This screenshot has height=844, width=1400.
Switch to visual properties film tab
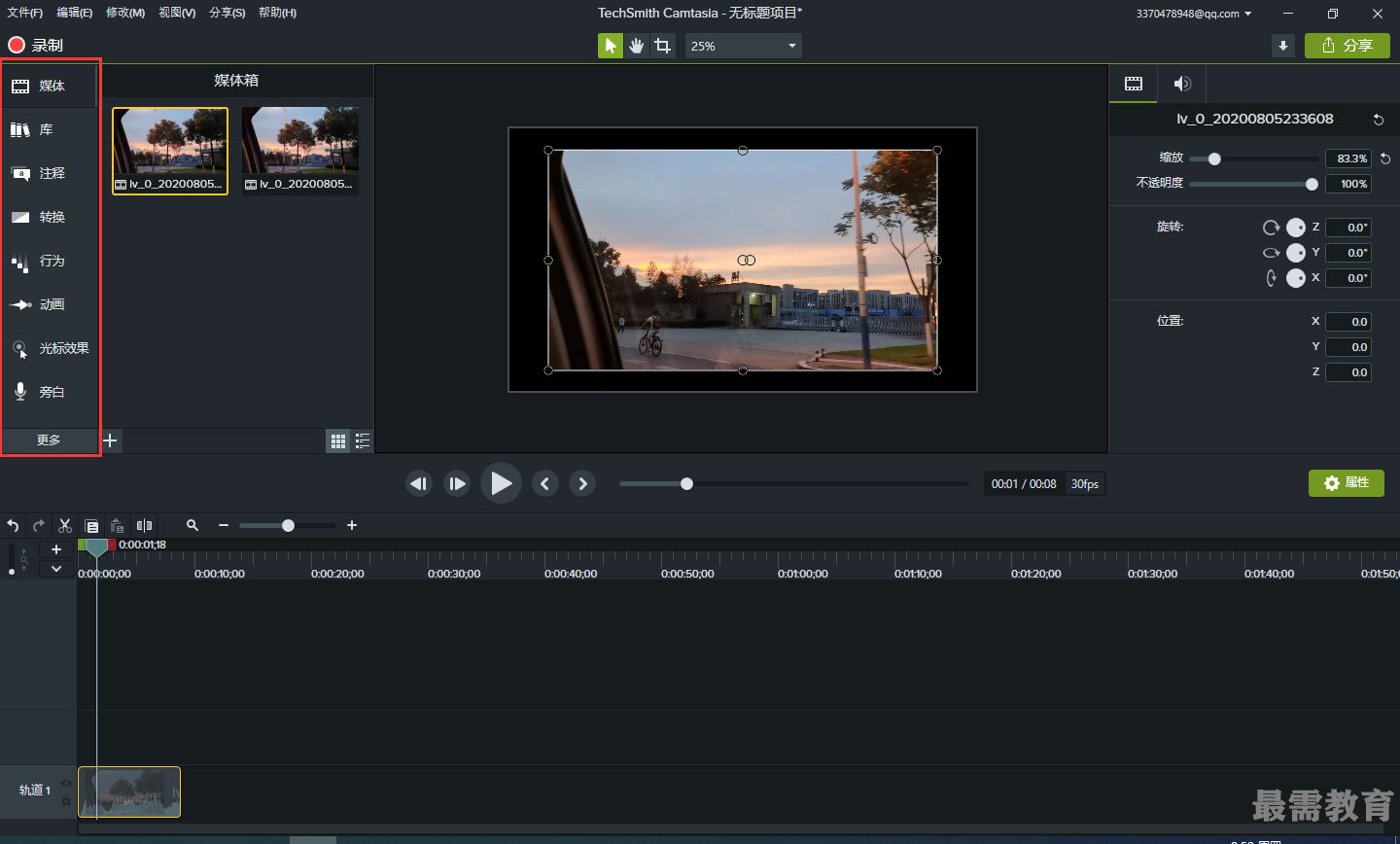click(x=1134, y=84)
